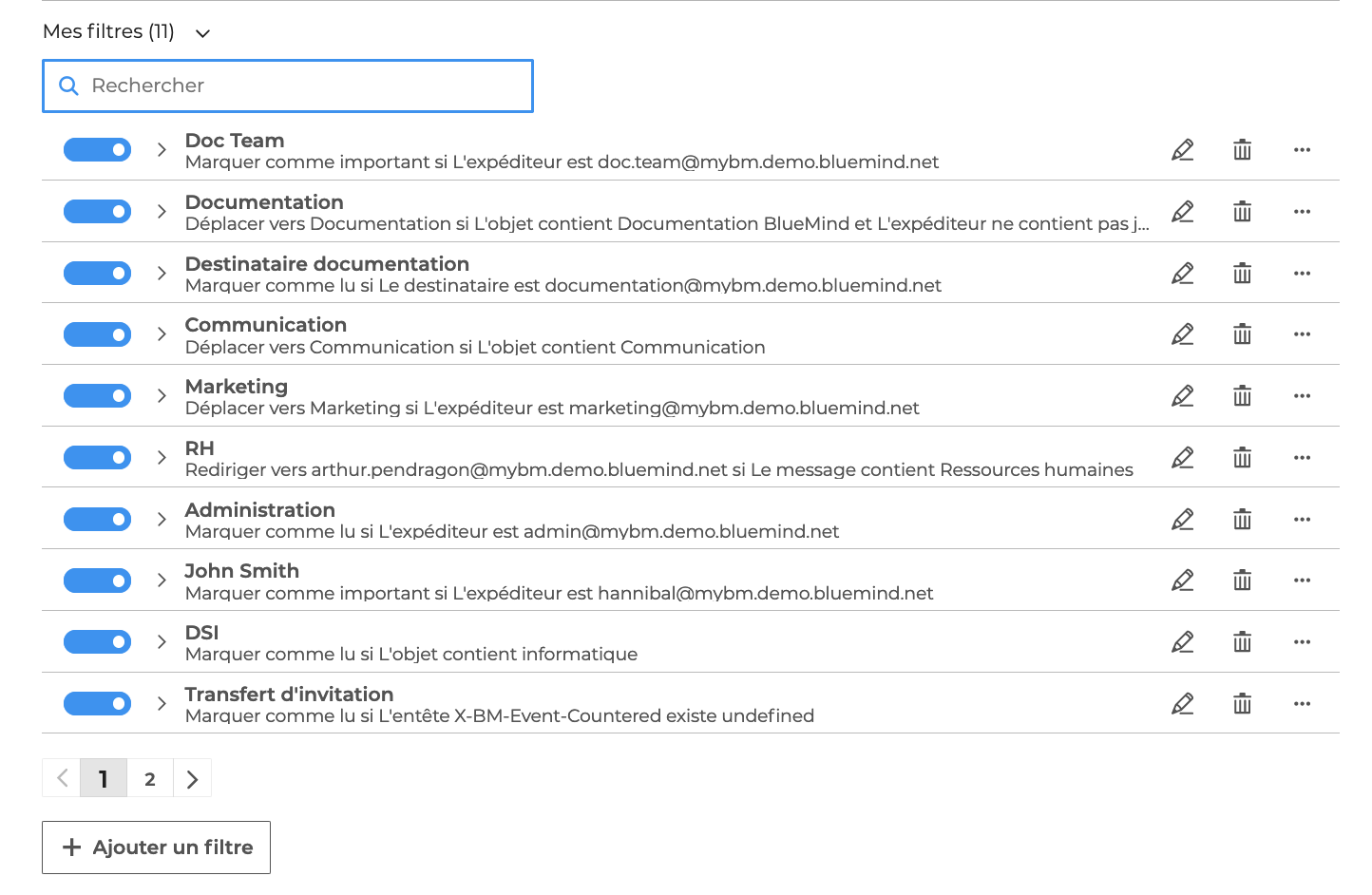
Task: Focus the Rechercher search field
Action: 304,86
